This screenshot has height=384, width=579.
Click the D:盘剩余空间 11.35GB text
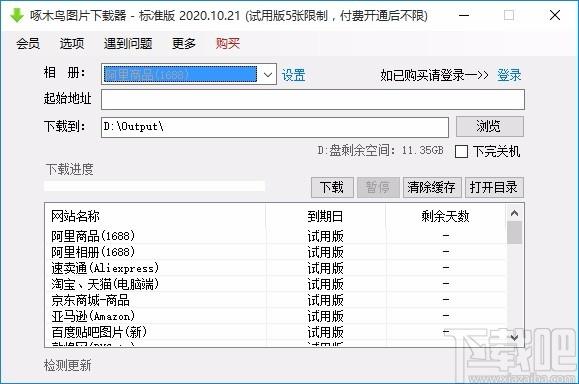380,151
